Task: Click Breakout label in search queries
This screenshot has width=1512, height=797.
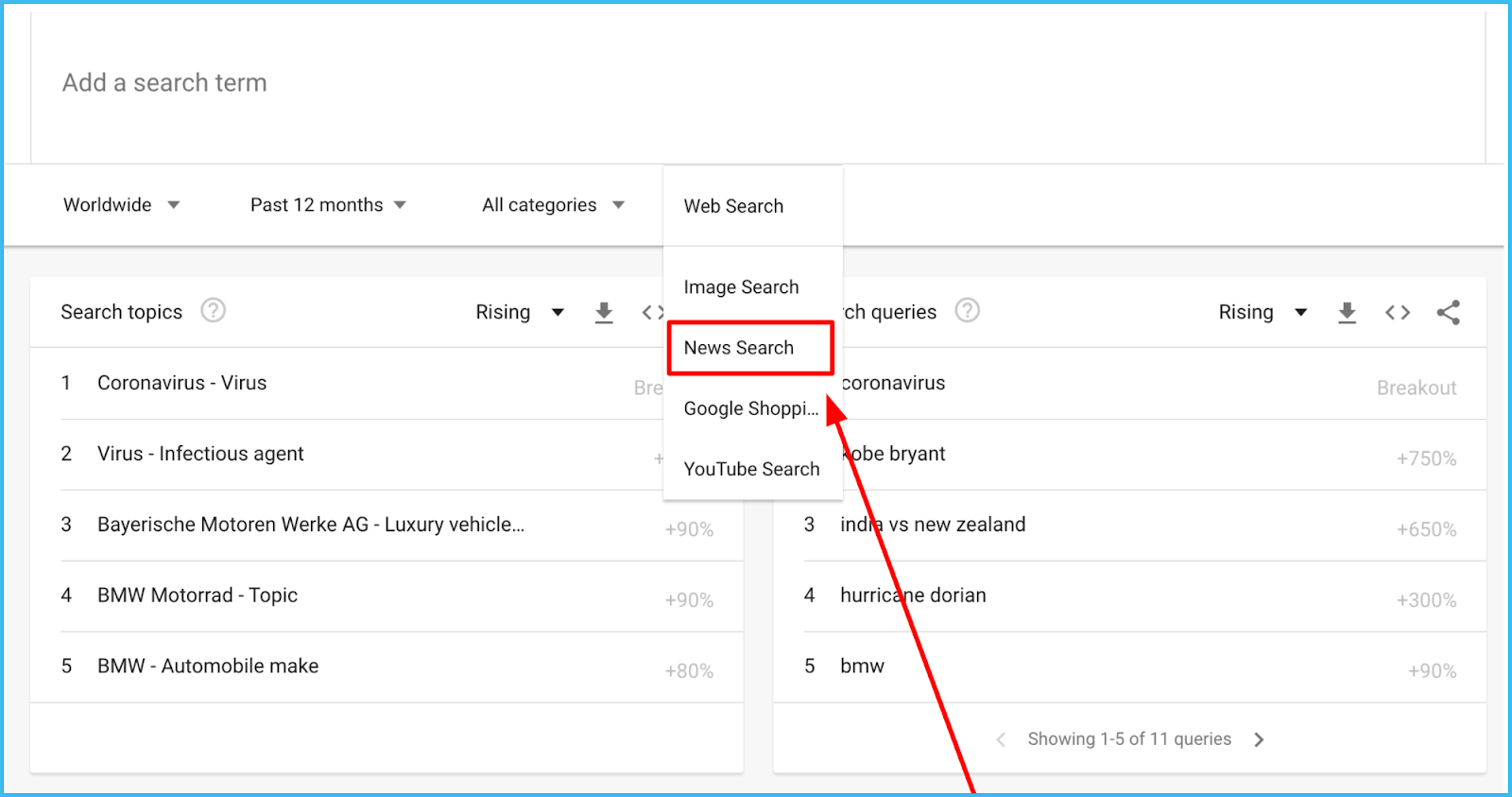Action: tap(1417, 388)
